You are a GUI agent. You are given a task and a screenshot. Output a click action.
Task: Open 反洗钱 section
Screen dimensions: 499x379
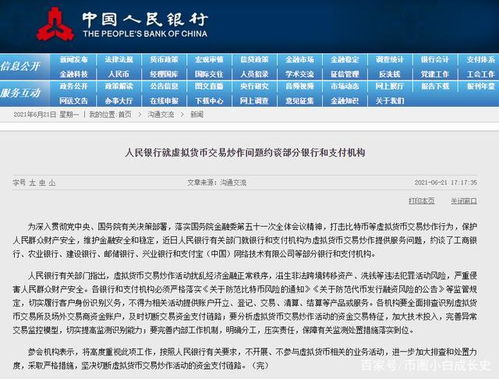pyautogui.click(x=390, y=74)
